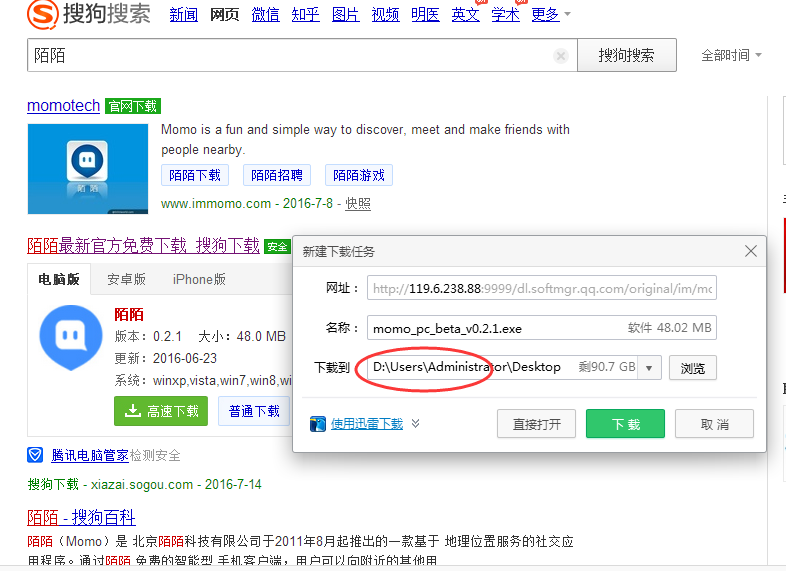Click the 使用迅雷下载 link
This screenshot has height=571, width=786.
[367, 424]
